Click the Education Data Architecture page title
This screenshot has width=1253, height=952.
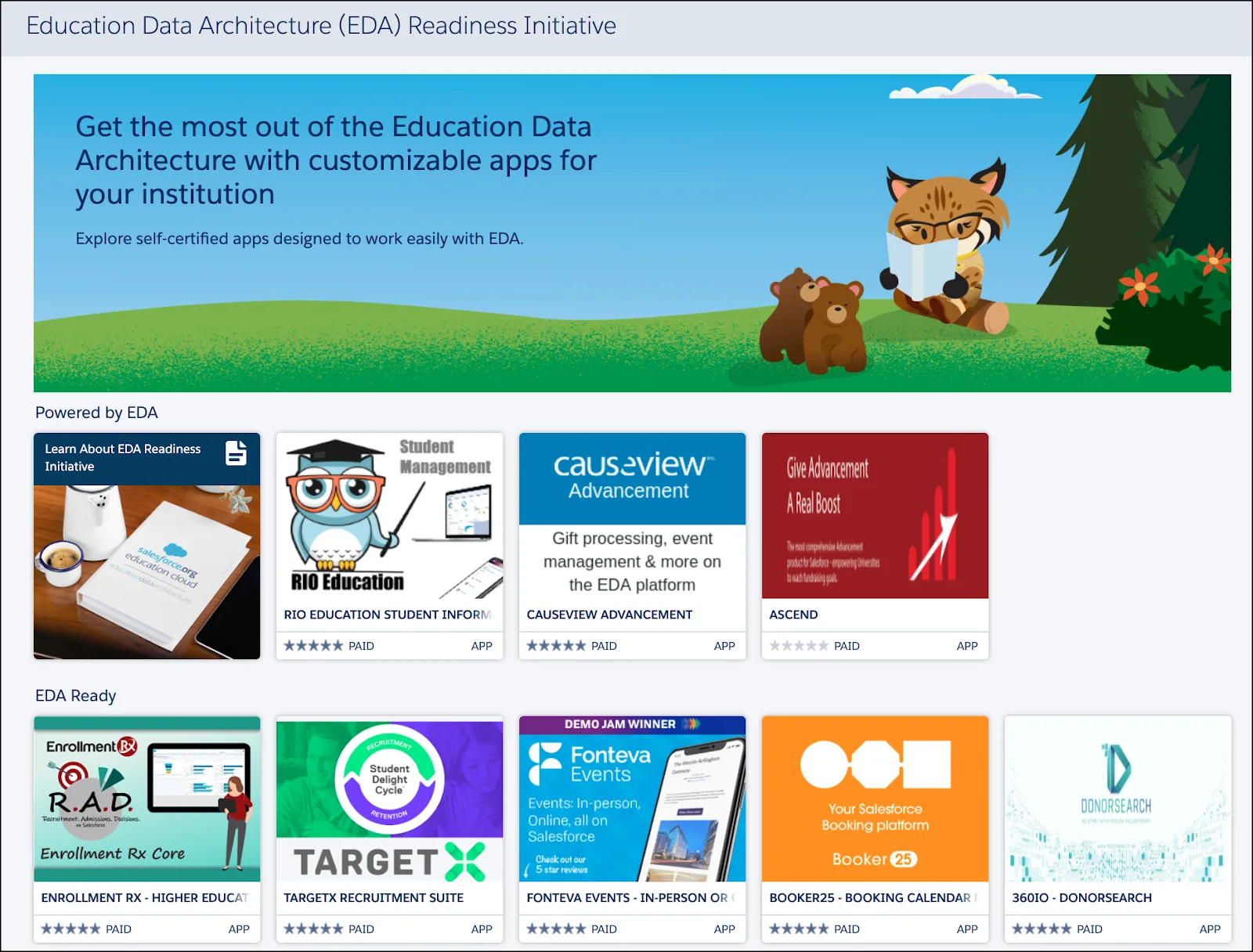tap(321, 26)
